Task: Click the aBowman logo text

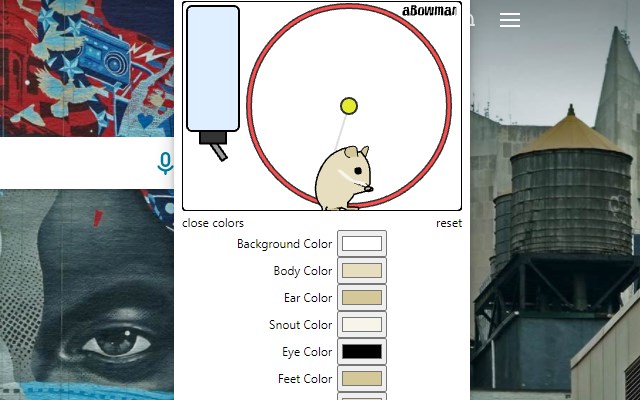Action: [x=429, y=11]
